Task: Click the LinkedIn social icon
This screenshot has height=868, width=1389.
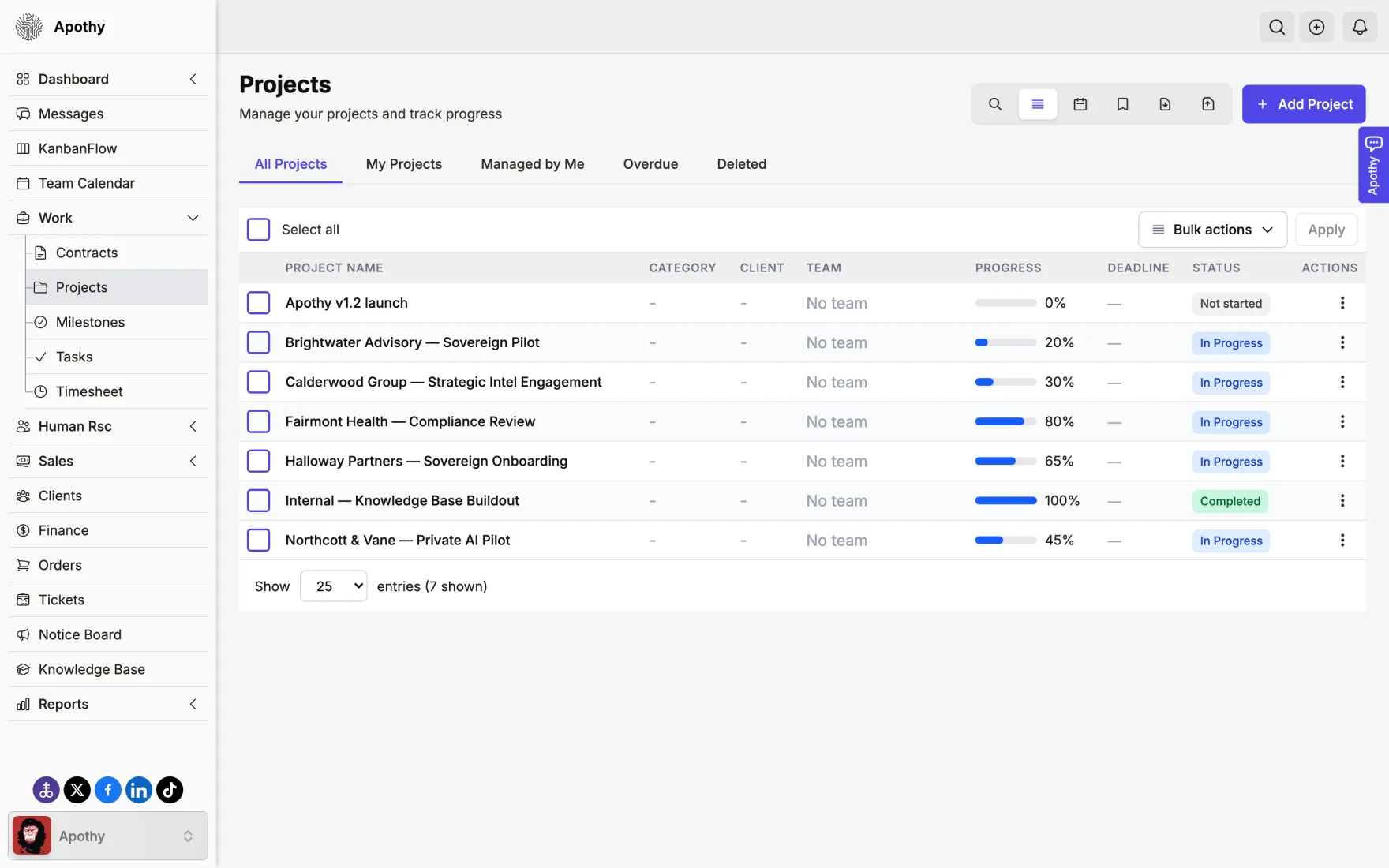Action: [x=138, y=789]
